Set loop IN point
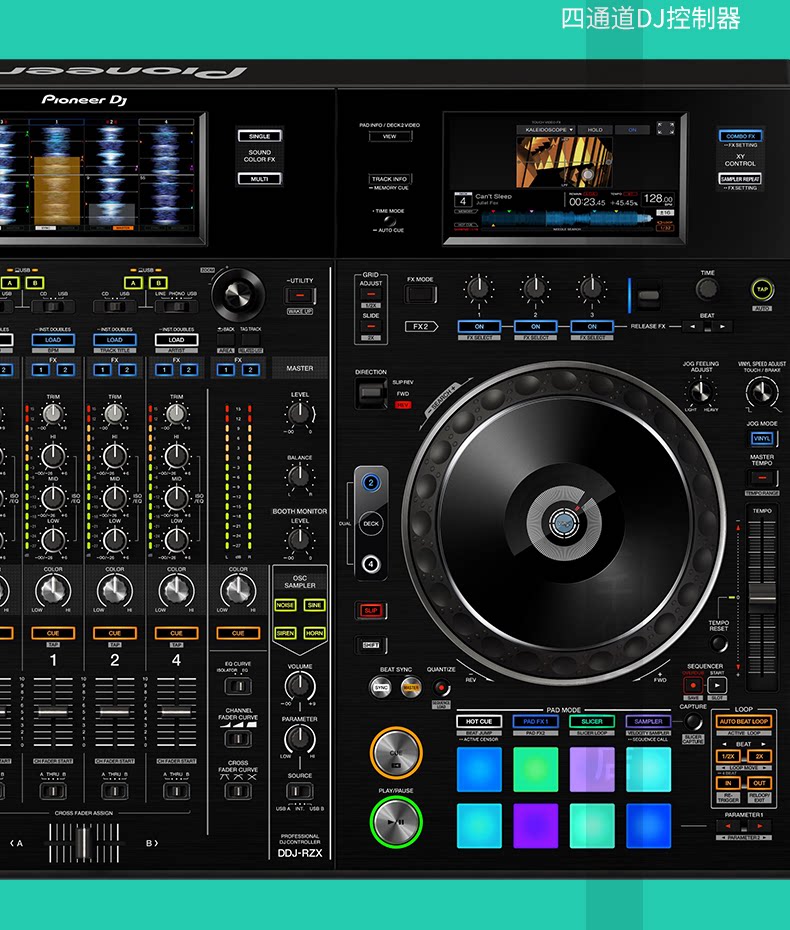Viewport: 790px width, 930px height. point(728,783)
